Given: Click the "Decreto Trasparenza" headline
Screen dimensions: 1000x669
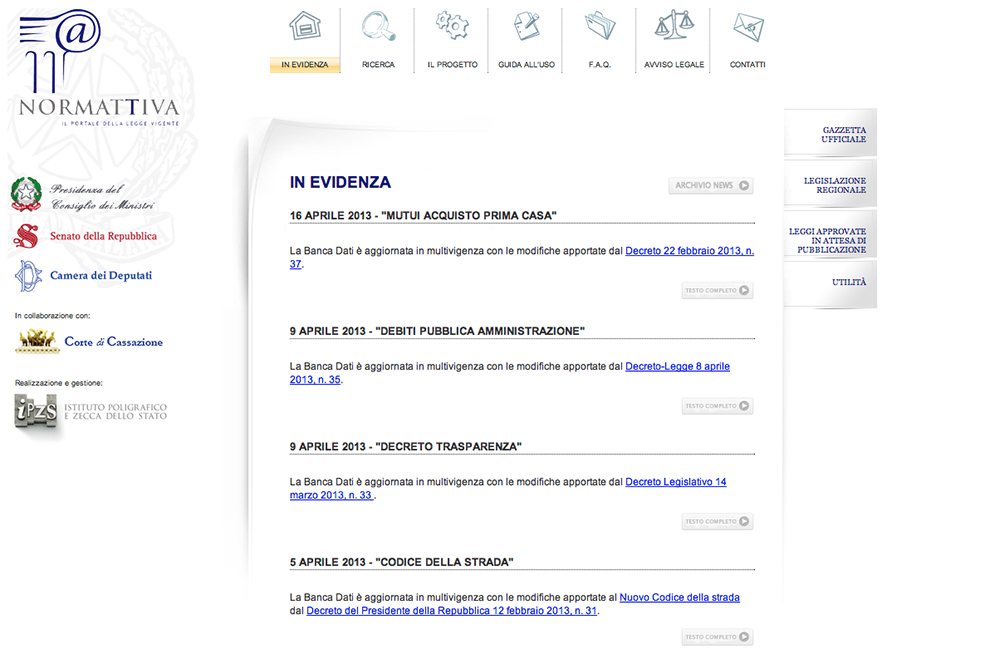Looking at the screenshot, I should (406, 446).
